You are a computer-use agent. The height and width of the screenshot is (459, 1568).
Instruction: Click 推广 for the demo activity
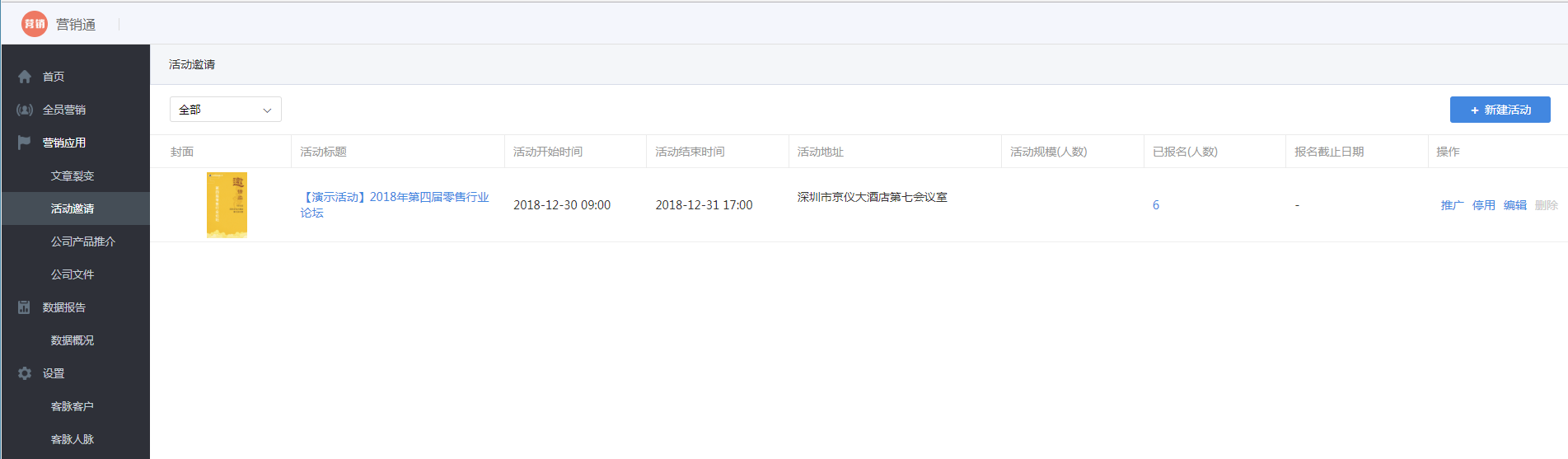[x=1452, y=205]
